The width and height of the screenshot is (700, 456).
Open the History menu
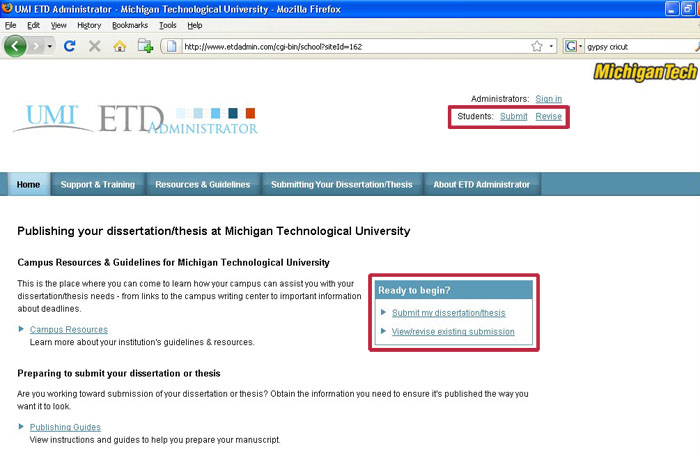(x=89, y=25)
